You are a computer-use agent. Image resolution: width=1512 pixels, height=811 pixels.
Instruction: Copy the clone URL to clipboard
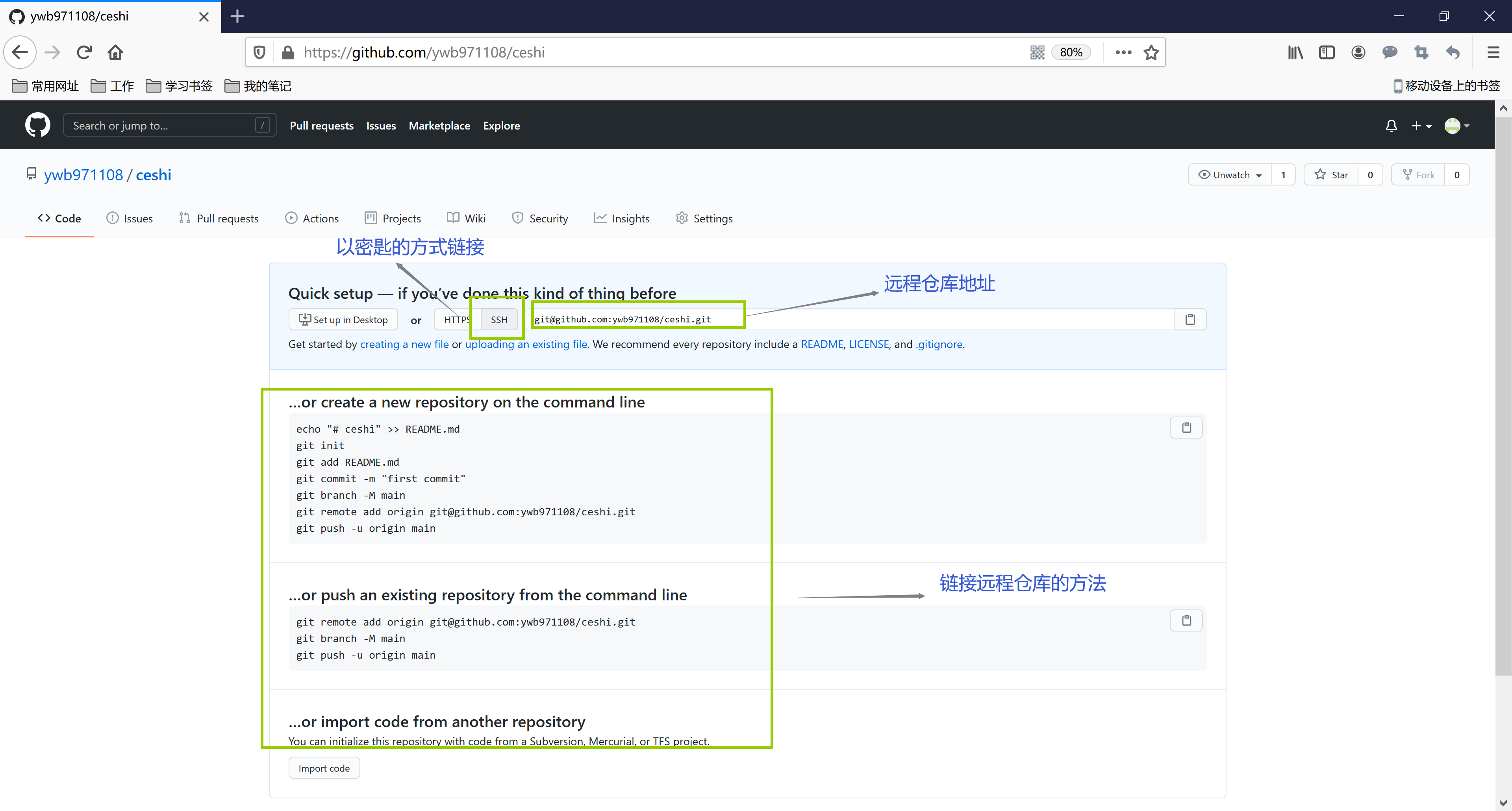pos(1190,319)
